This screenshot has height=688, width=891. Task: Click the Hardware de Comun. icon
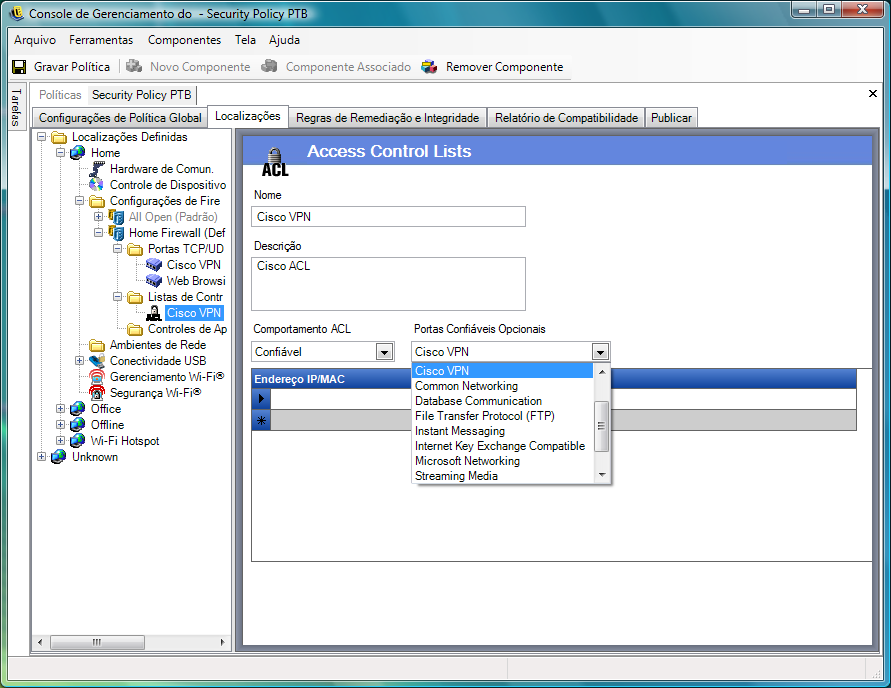(x=97, y=169)
